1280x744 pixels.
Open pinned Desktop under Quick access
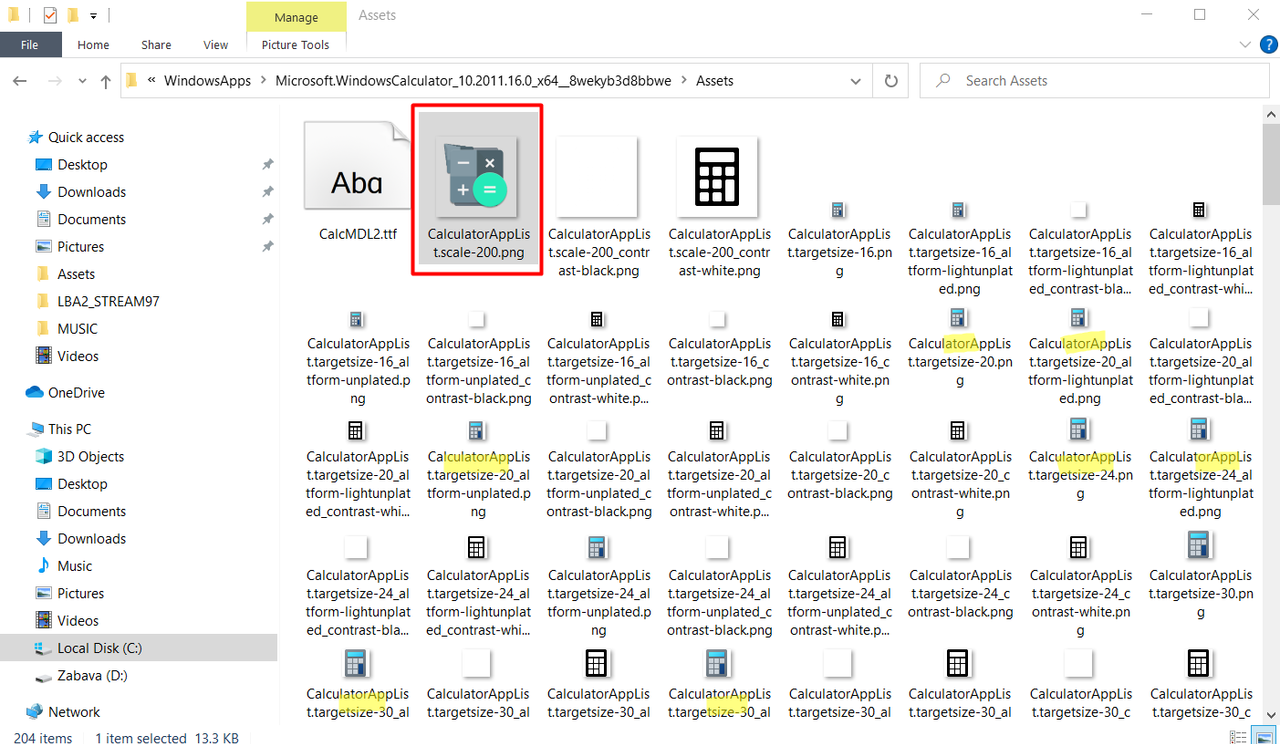82,164
